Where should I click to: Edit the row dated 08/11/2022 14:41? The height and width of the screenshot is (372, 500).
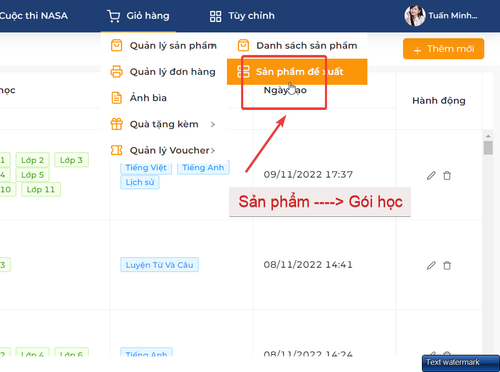point(431,265)
